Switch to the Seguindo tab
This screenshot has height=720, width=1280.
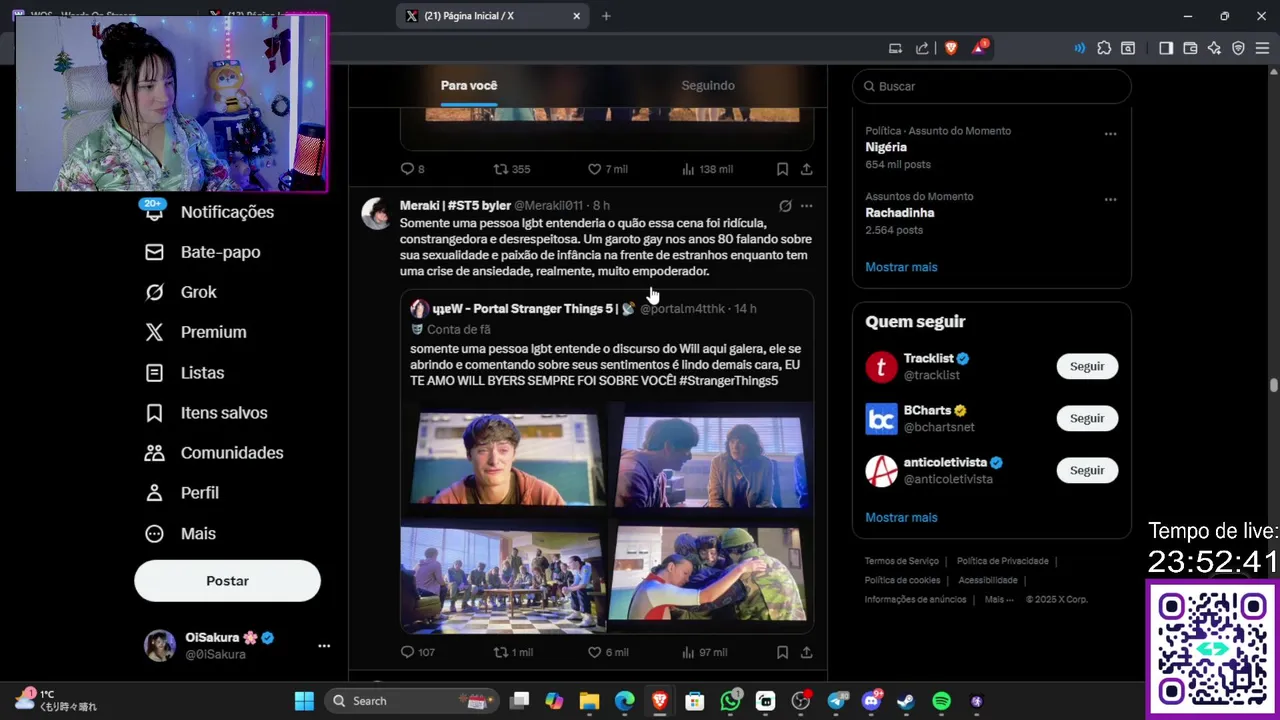(x=708, y=85)
